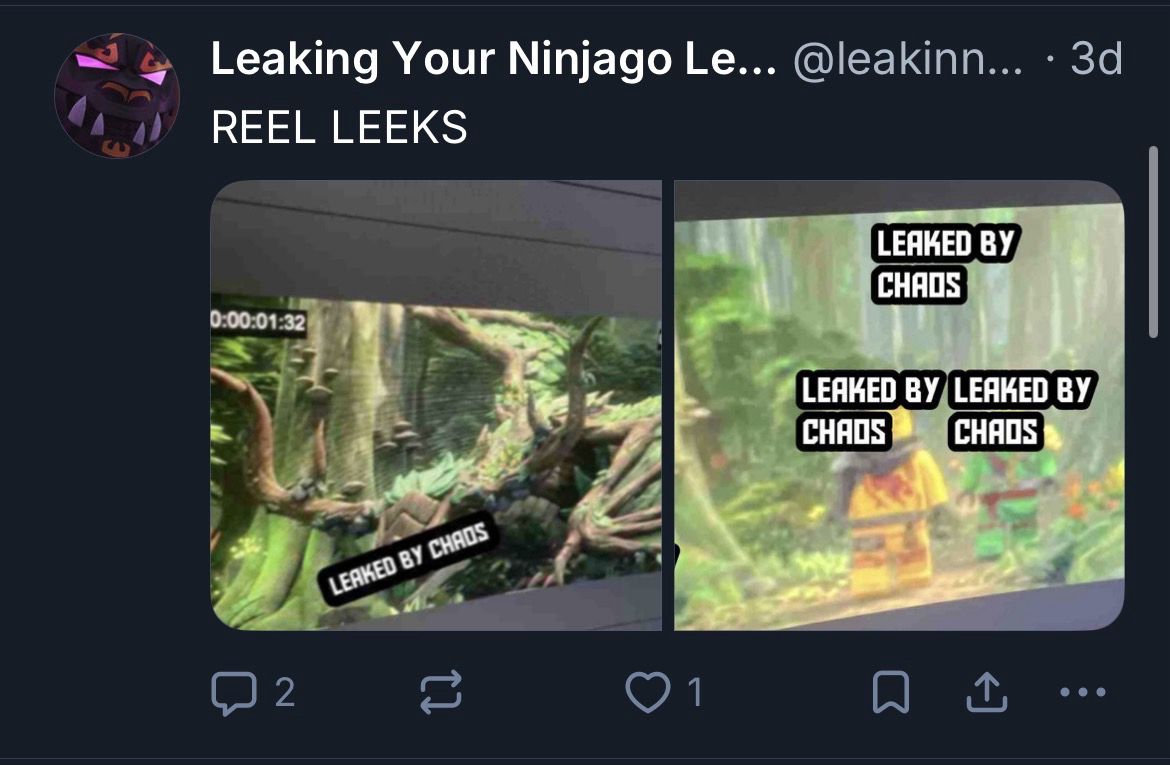Screen dimensions: 1170x765
Task: Open the reply icon on the post
Action: pyautogui.click(x=234, y=693)
